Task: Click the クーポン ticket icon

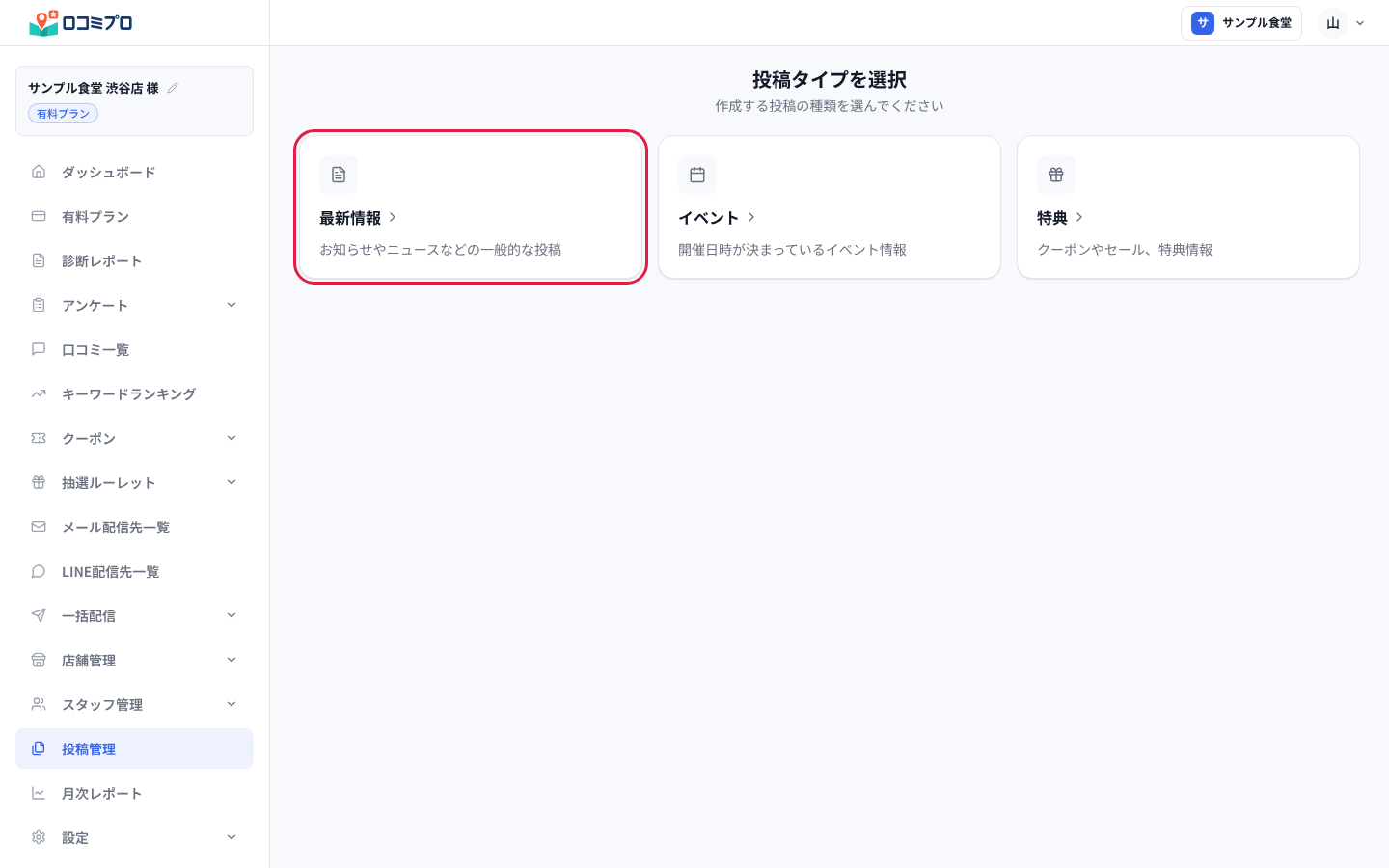Action: [x=39, y=438]
